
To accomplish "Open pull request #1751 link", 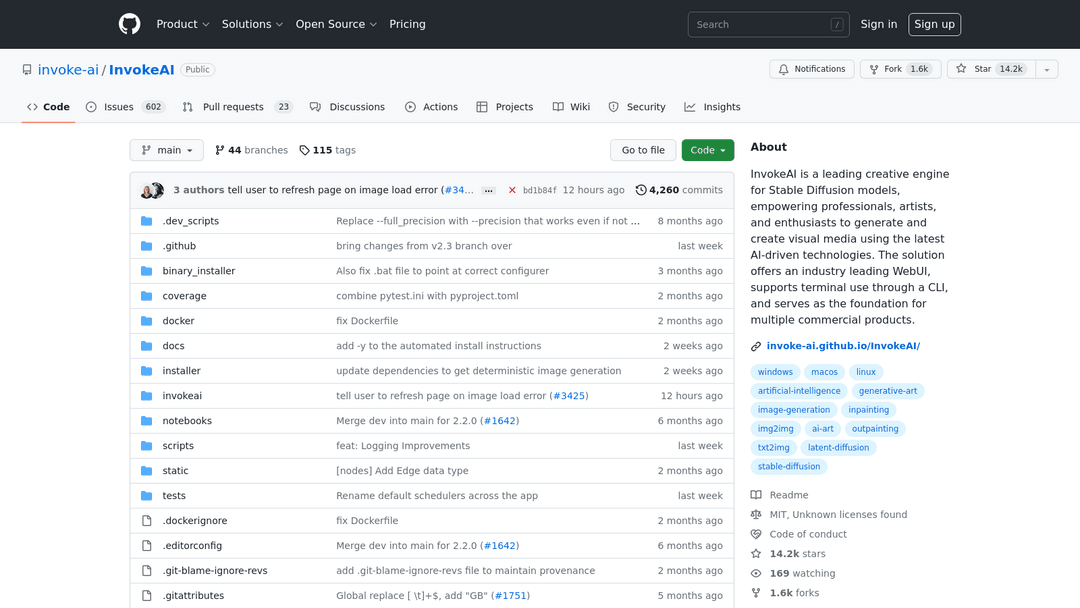I will [x=510, y=596].
